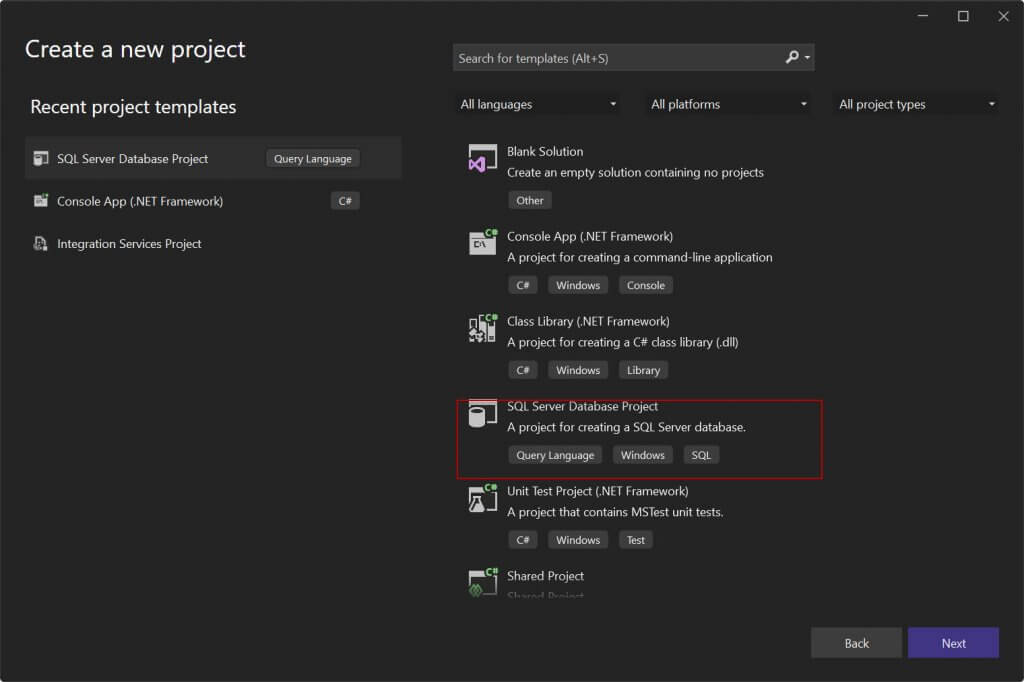Image resolution: width=1024 pixels, height=682 pixels.
Task: Click the Query Language tag in recent templates
Action: point(313,159)
